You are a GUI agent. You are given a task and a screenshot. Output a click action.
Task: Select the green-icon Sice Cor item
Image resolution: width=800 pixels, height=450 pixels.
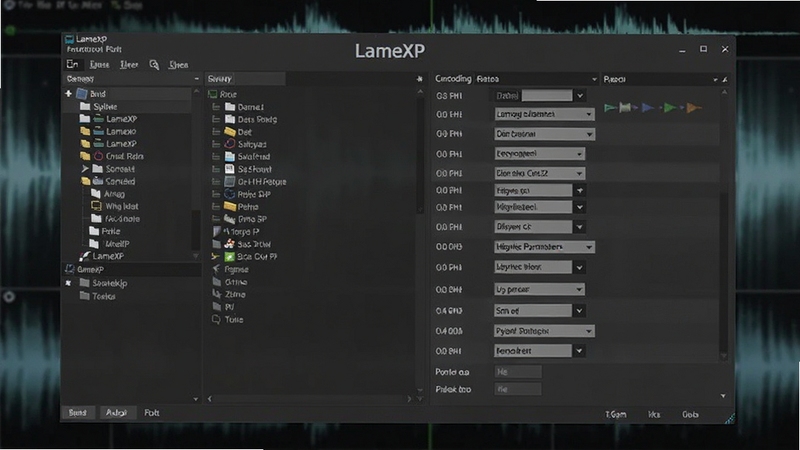click(251, 257)
